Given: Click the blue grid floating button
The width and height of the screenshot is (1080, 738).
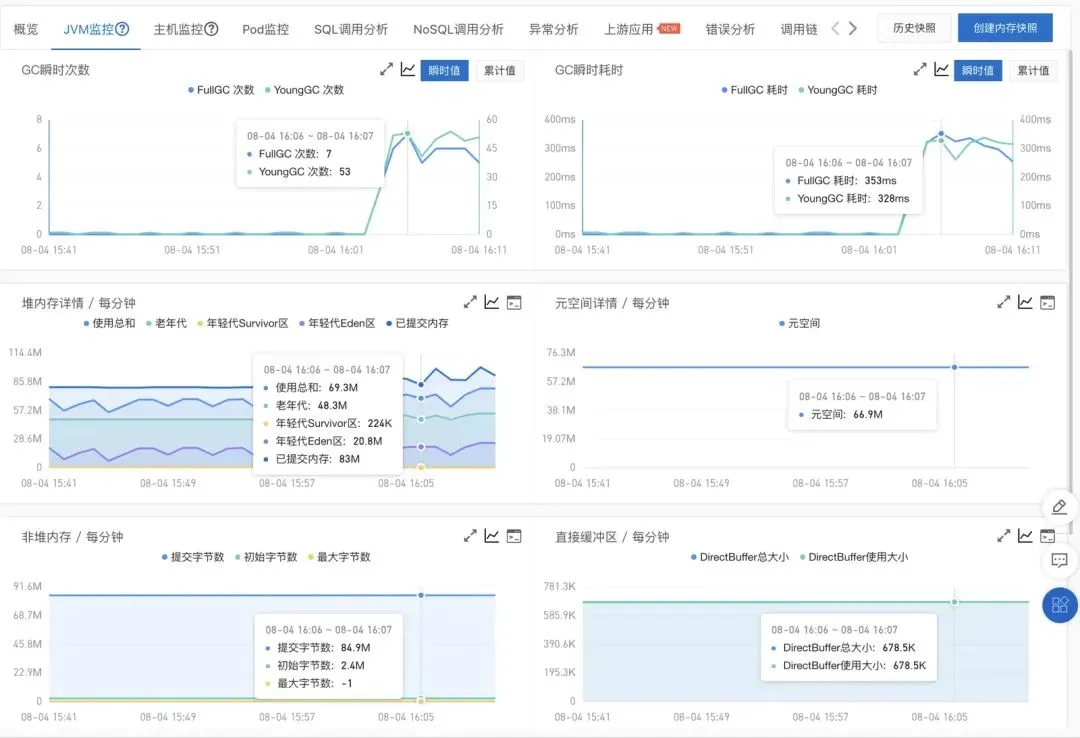Looking at the screenshot, I should coord(1059,605).
